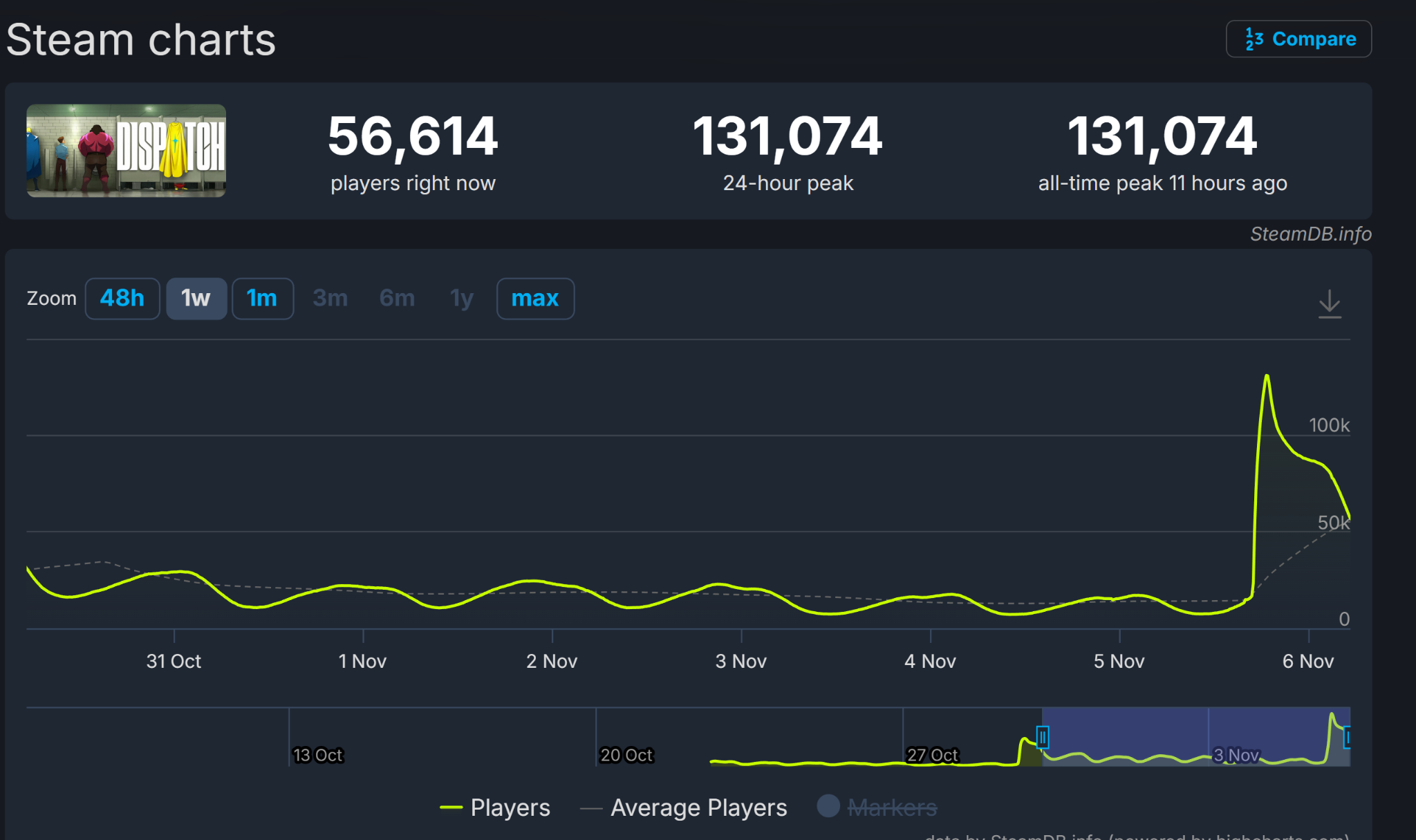Click the left navigator range handle
1416x840 pixels.
(x=1043, y=738)
